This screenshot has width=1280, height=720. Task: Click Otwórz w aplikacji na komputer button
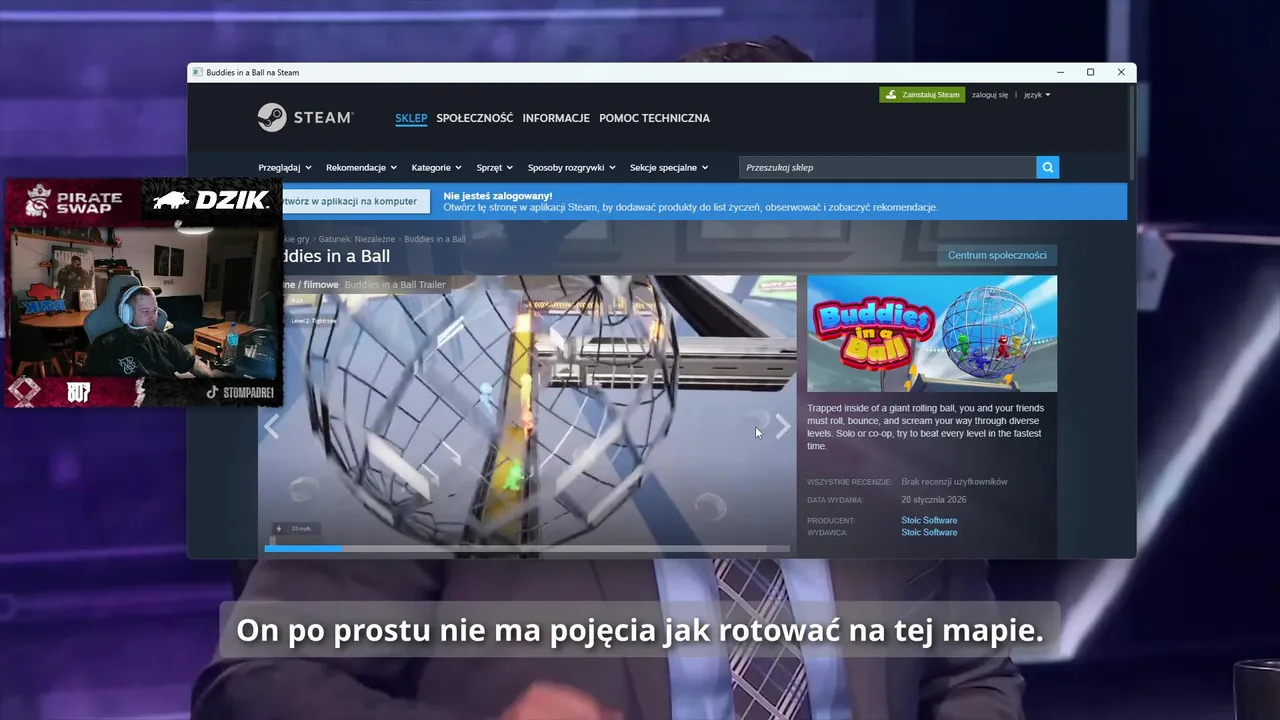pos(357,201)
